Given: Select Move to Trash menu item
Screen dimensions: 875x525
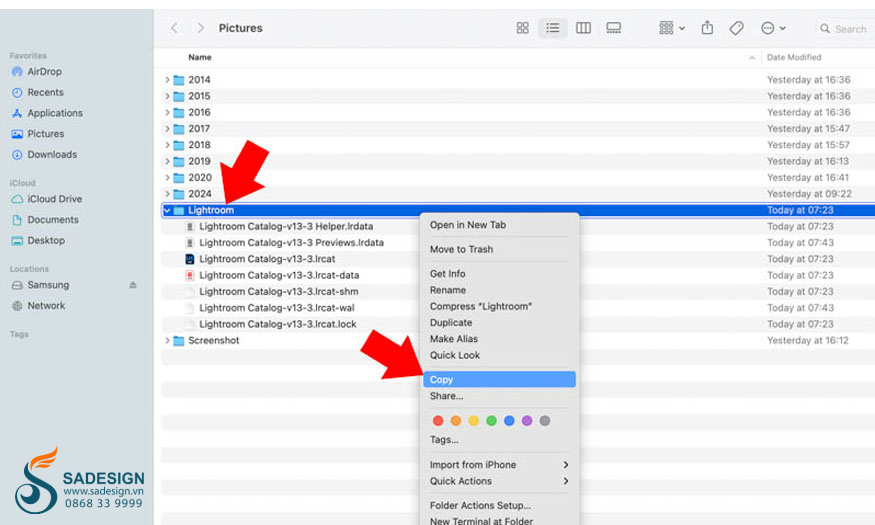Looking at the screenshot, I should pos(461,249).
